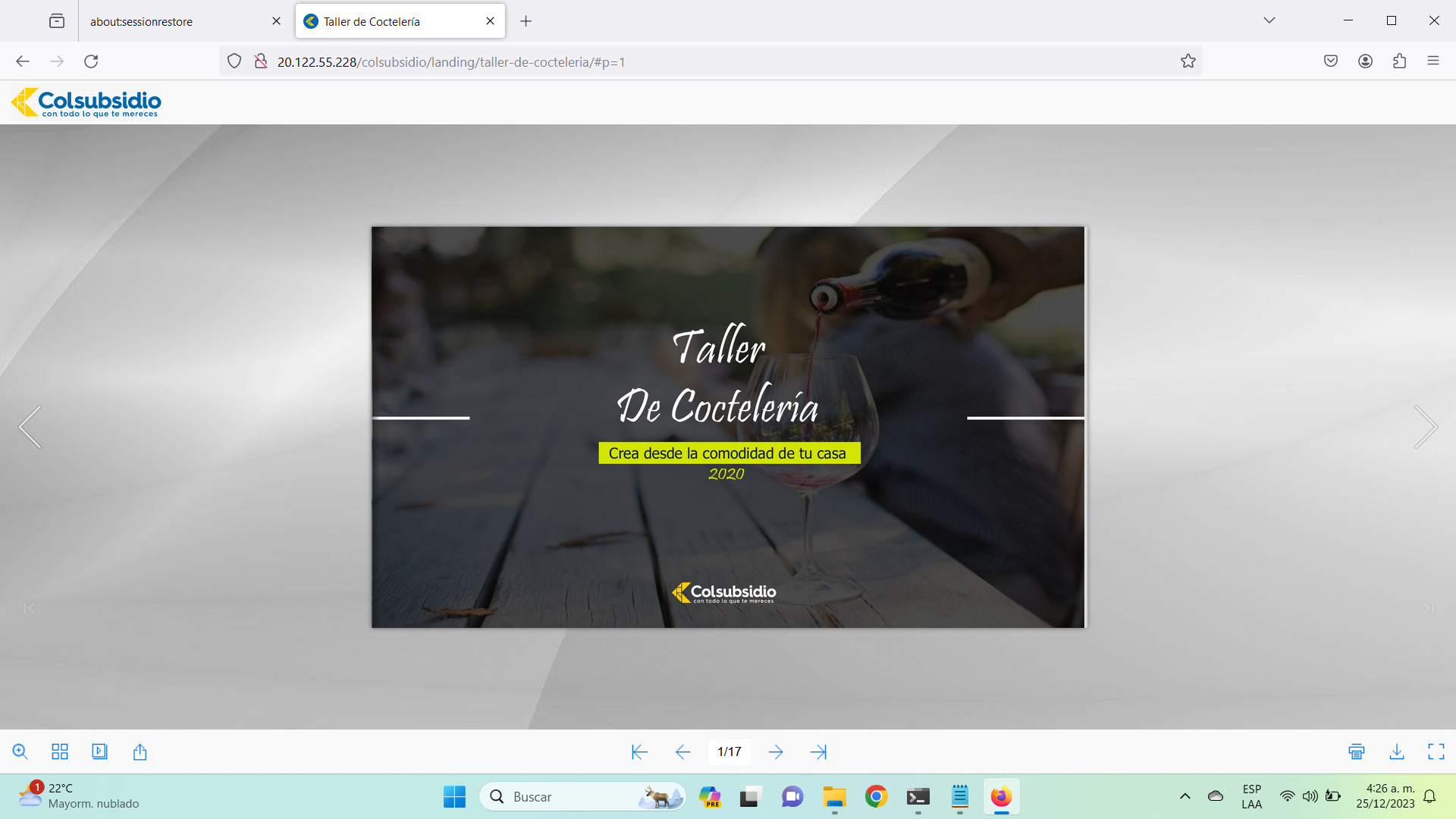
Task: Open the list all tabs dropdown
Action: coord(1269,20)
